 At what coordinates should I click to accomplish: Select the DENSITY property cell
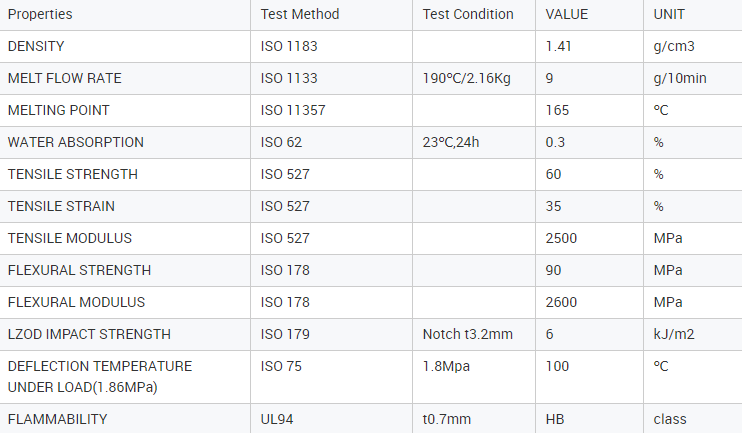[x=36, y=46]
